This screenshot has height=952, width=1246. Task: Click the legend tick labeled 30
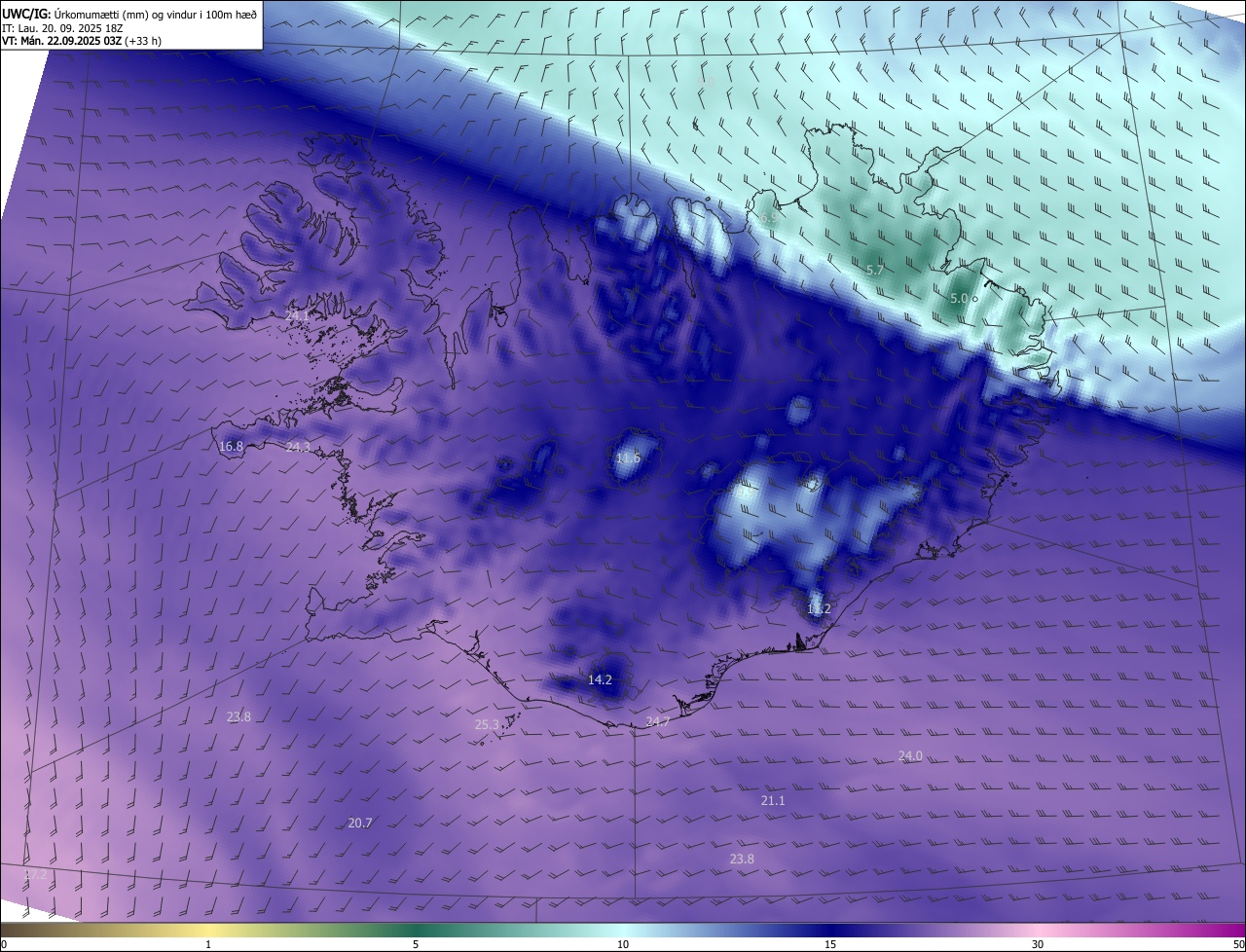(1038, 944)
